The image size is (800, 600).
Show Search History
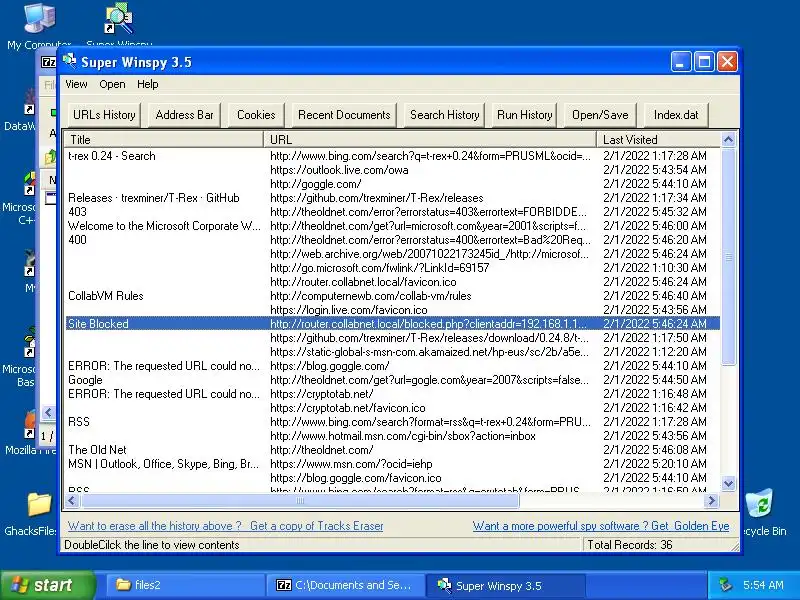pos(444,115)
